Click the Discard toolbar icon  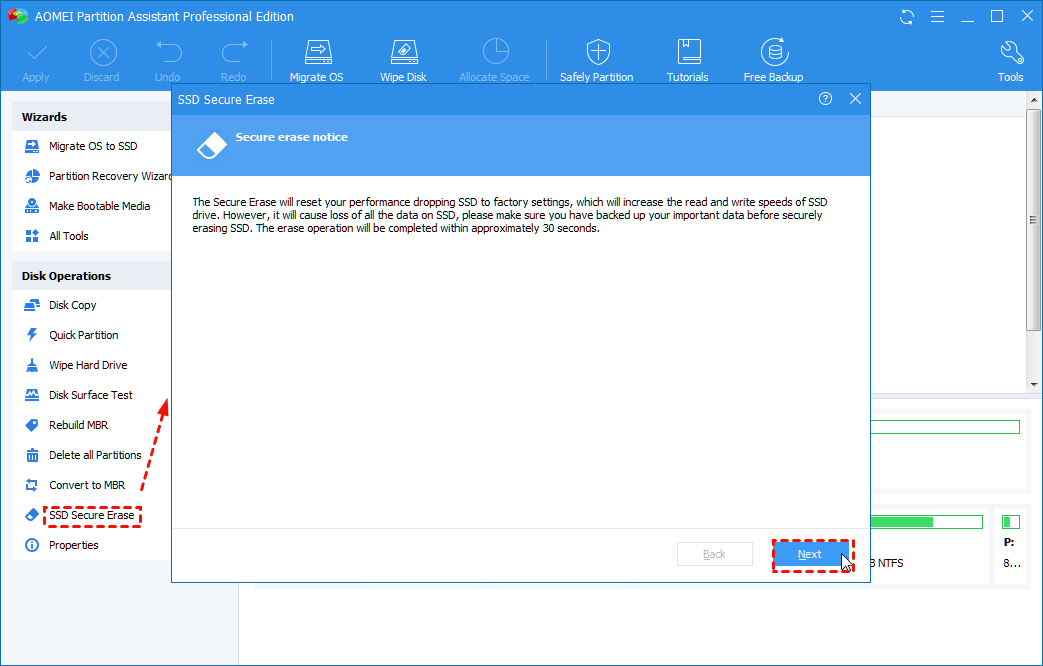[103, 53]
